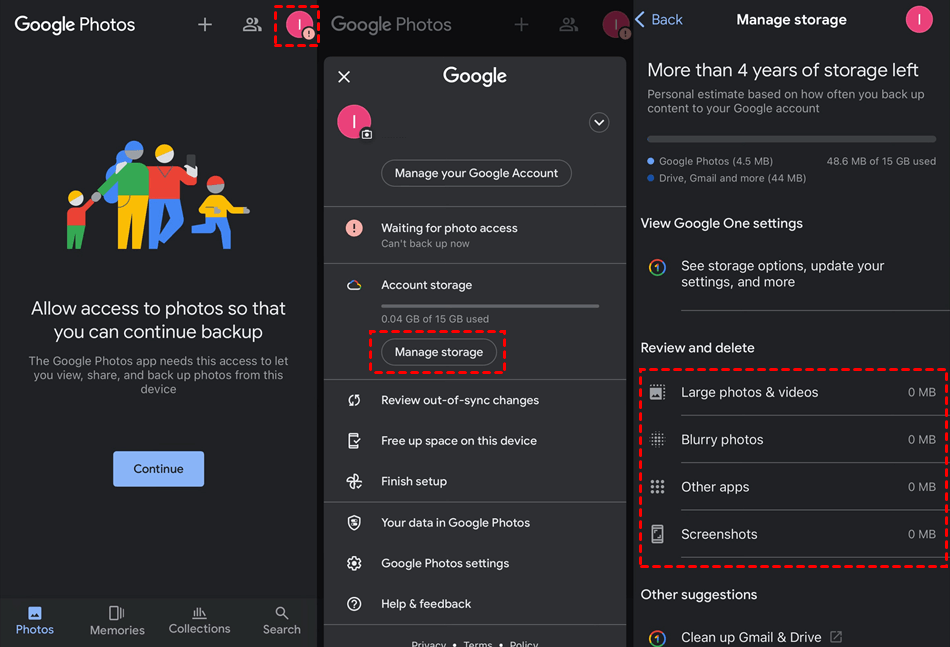Open the Waiting for photo access item

[x=475, y=235]
